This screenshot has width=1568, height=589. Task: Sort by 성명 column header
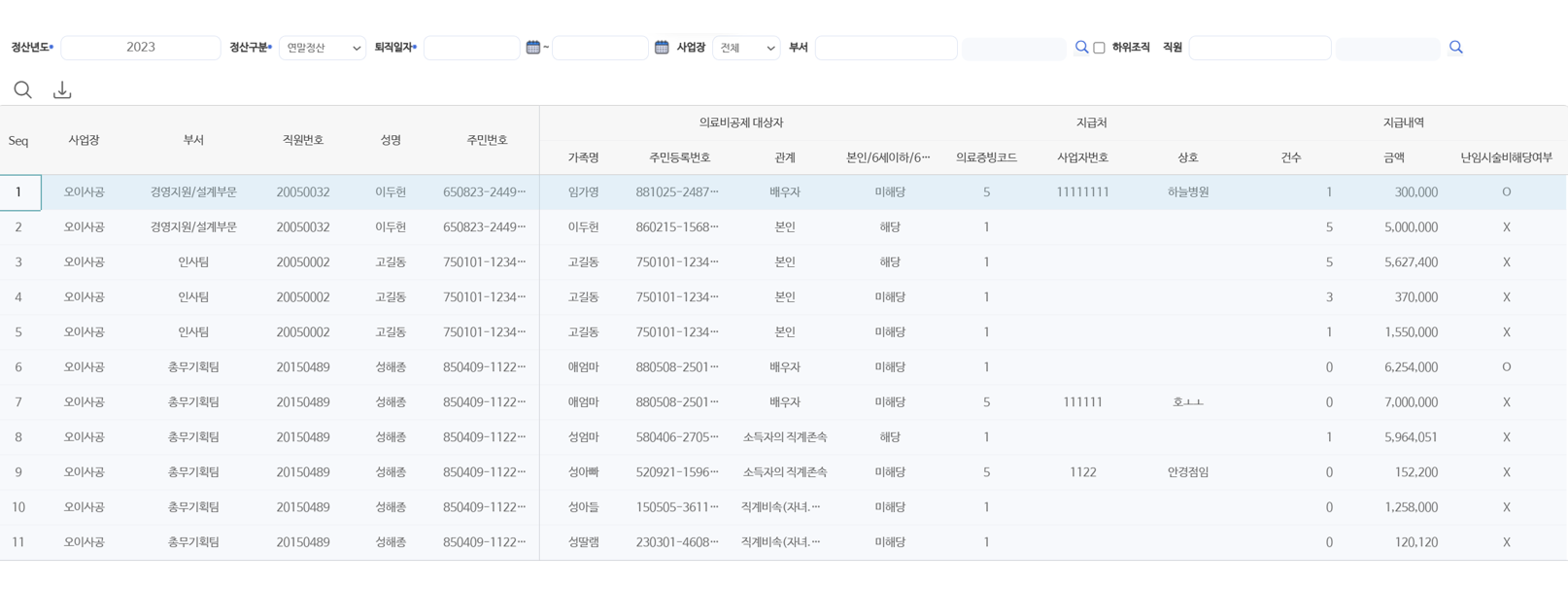pyautogui.click(x=391, y=140)
